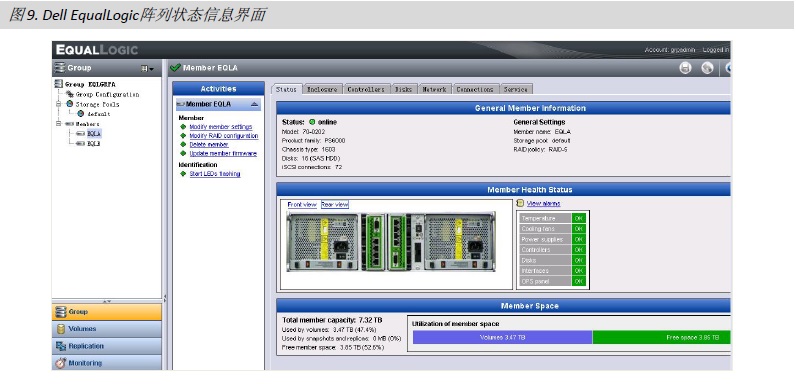
Task: Open the Group navigation panel button
Action: [x=107, y=312]
